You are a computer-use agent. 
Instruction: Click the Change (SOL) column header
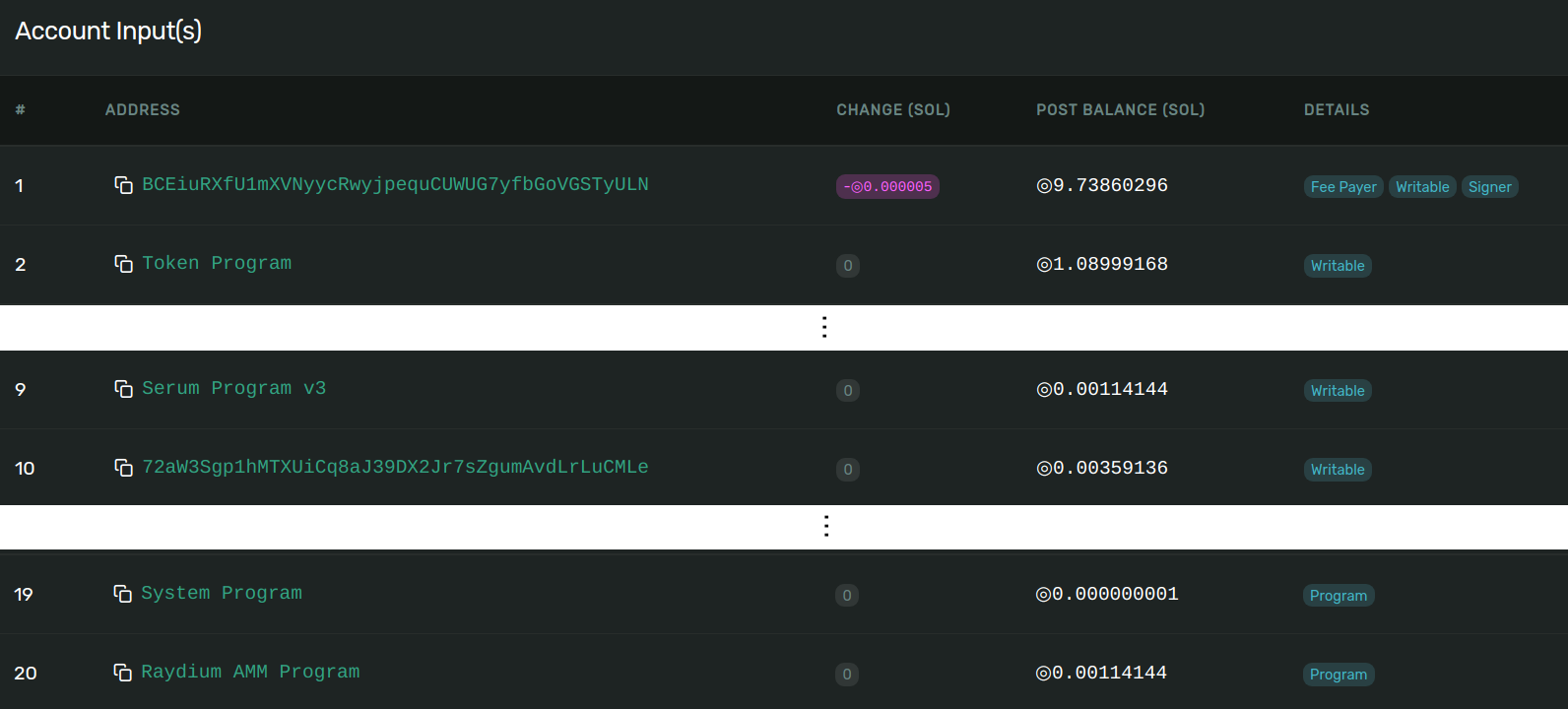893,110
